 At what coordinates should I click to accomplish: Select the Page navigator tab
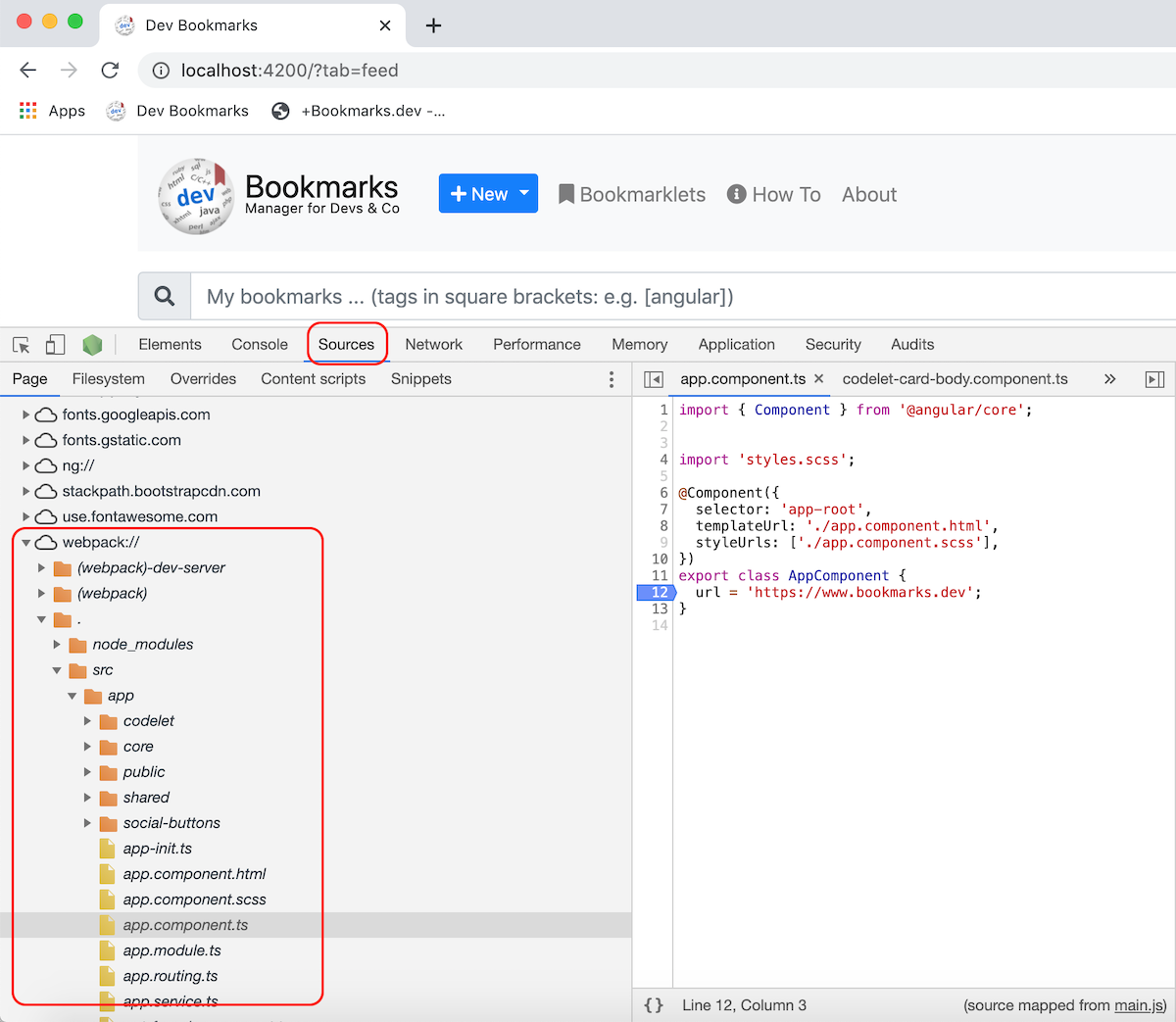[29, 379]
